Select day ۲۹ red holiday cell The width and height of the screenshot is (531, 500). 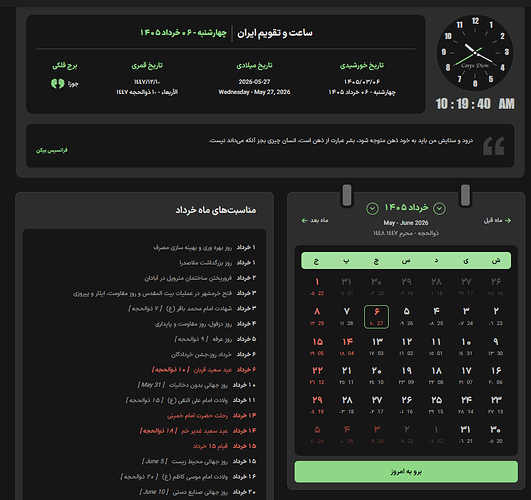click(x=317, y=404)
